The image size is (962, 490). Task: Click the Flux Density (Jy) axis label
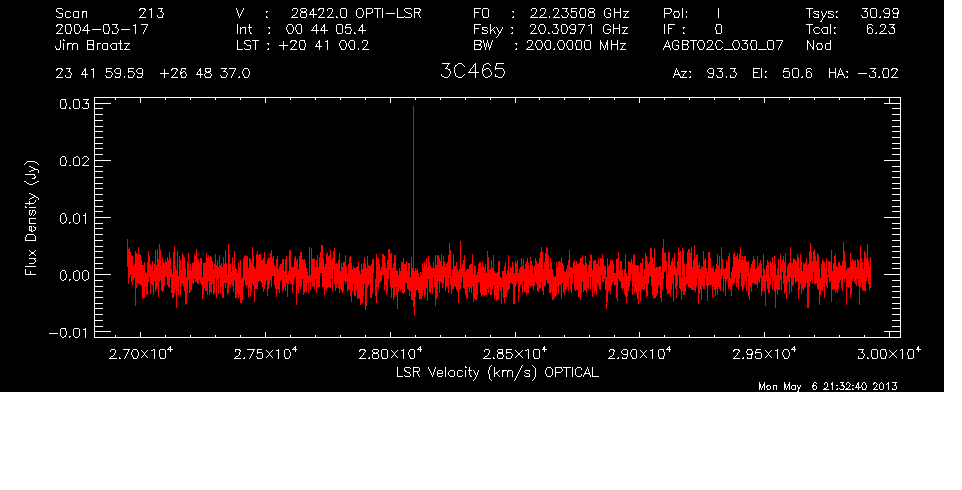click(32, 219)
